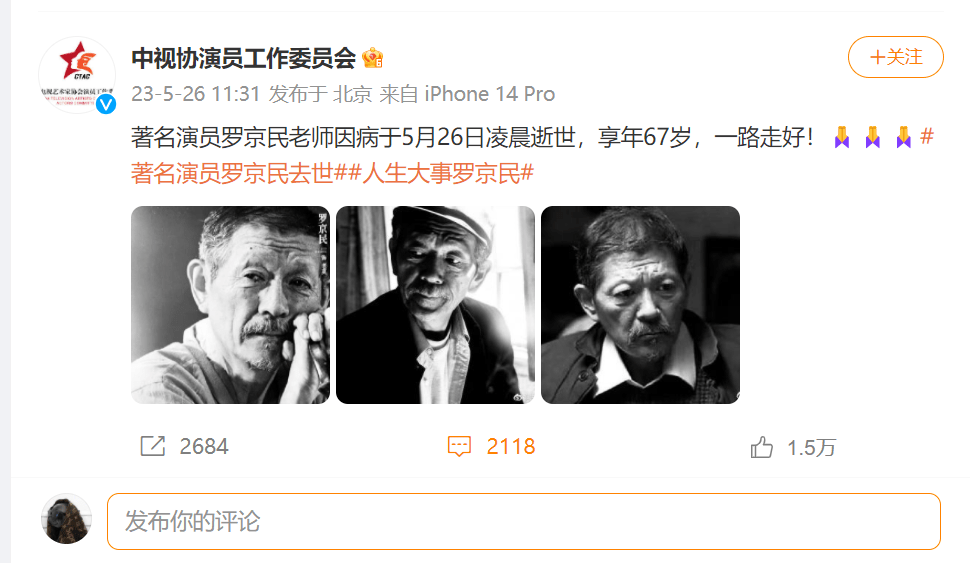Follow the account with the +关注 button
The width and height of the screenshot is (970, 563).
(x=895, y=57)
